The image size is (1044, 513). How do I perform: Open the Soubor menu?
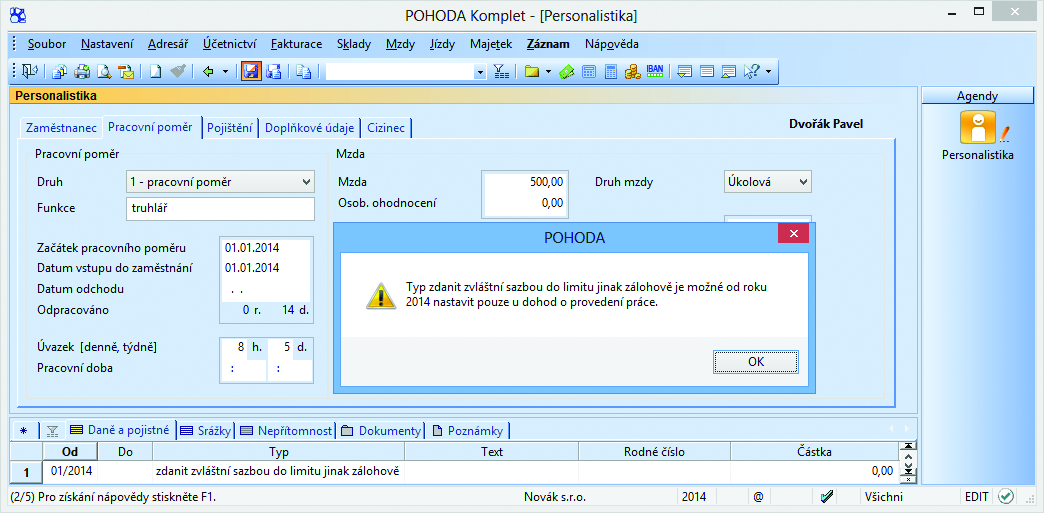click(x=47, y=45)
